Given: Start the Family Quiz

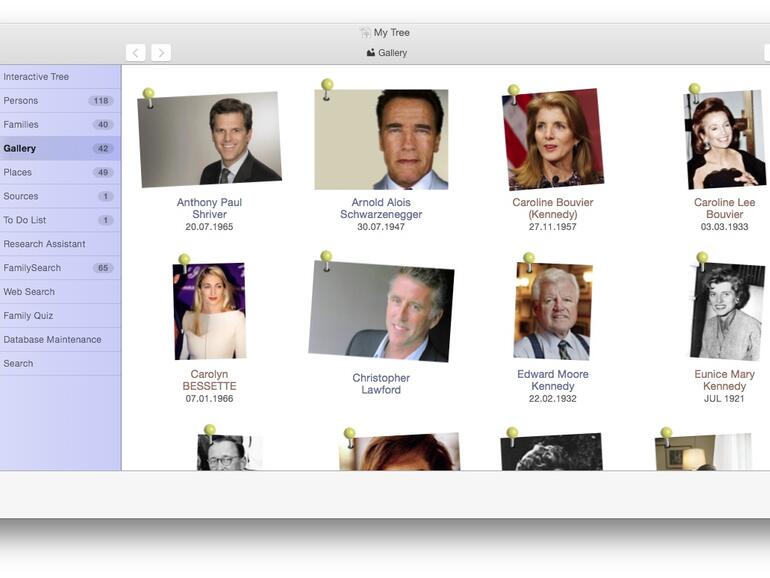Looking at the screenshot, I should (x=60, y=316).
